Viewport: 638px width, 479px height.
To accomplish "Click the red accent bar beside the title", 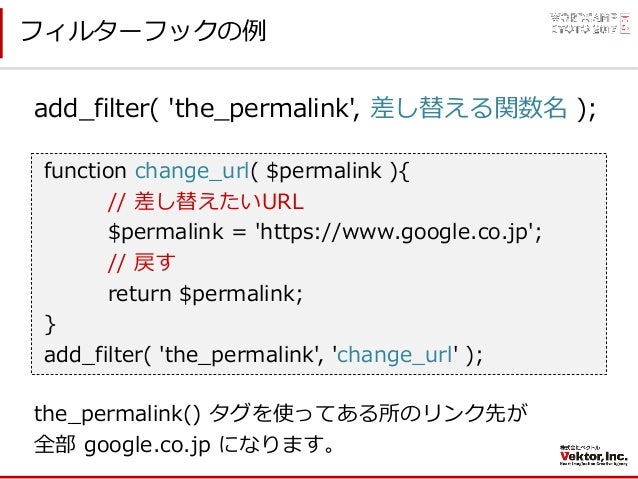I will tap(1, 33).
